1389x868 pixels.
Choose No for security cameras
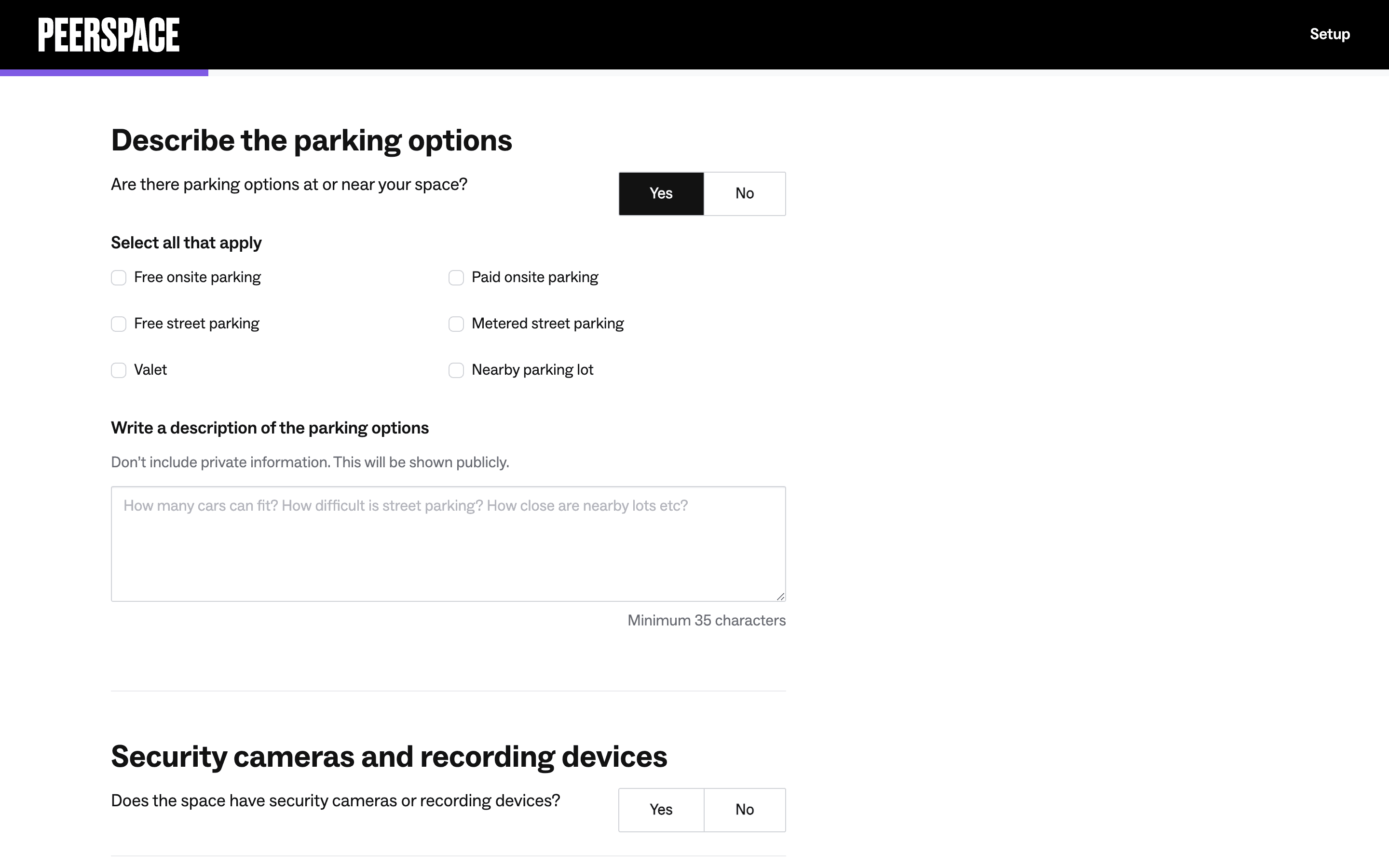tap(745, 810)
